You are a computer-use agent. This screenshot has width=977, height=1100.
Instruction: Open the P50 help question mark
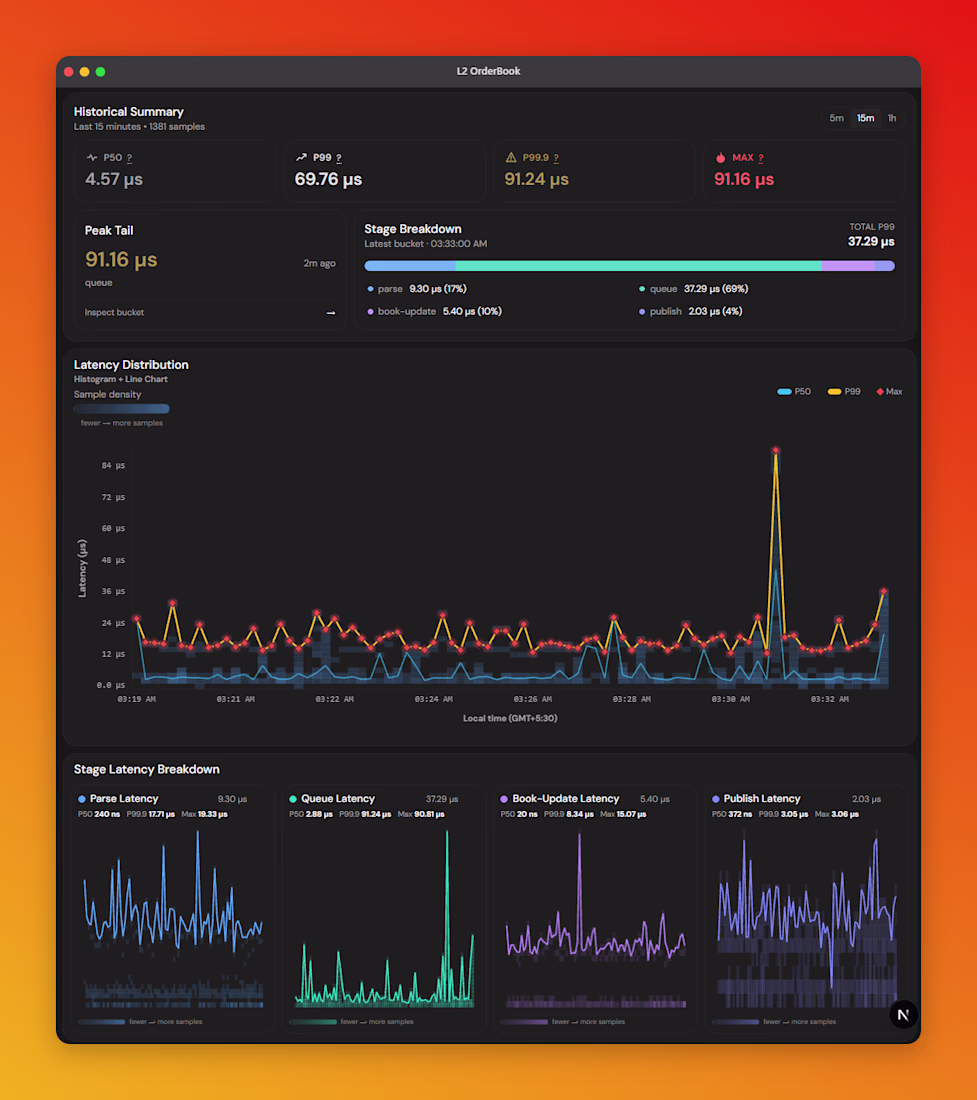click(129, 159)
